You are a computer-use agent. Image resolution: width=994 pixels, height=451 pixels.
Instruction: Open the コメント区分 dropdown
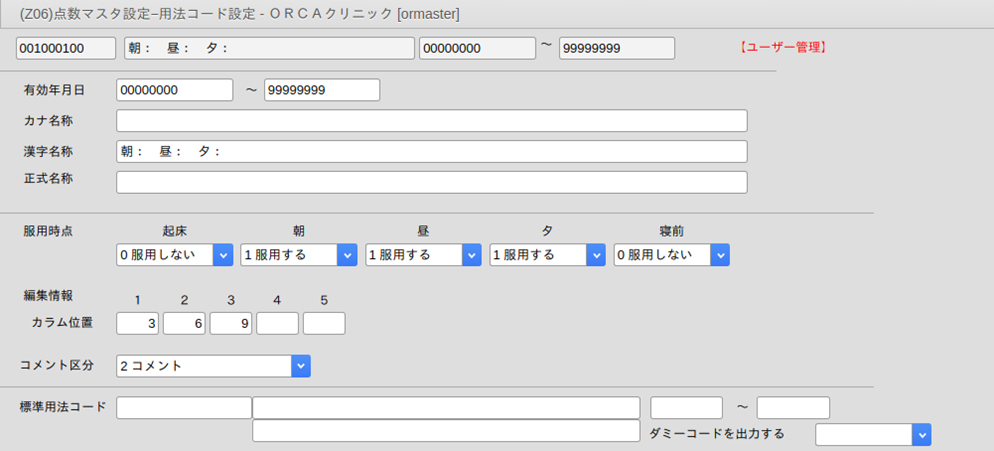click(213, 366)
